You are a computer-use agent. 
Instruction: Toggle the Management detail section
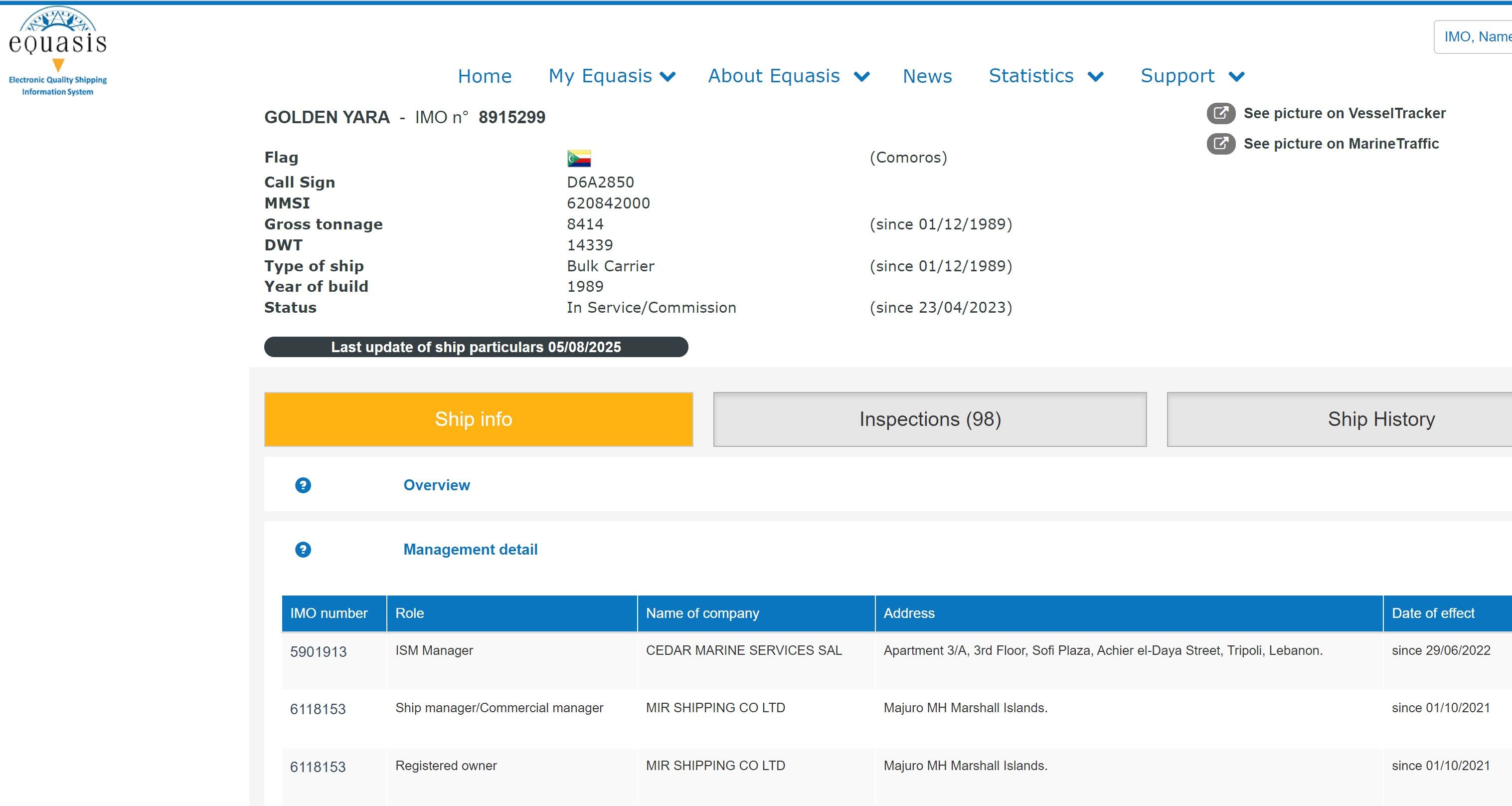tap(470, 550)
